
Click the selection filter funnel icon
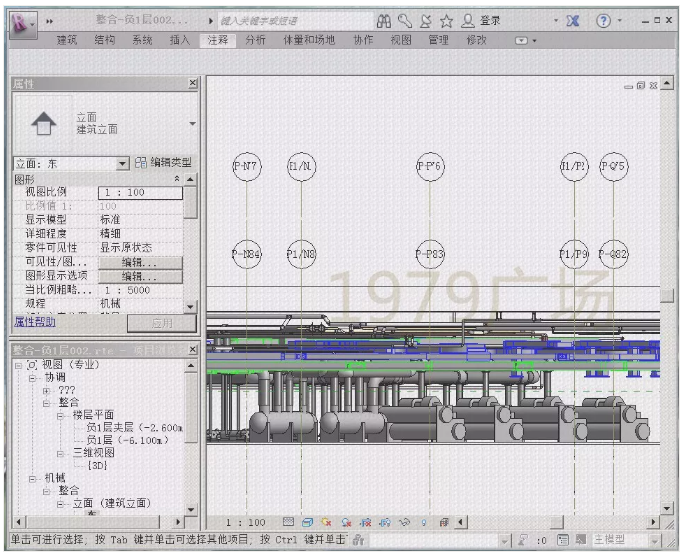523,540
